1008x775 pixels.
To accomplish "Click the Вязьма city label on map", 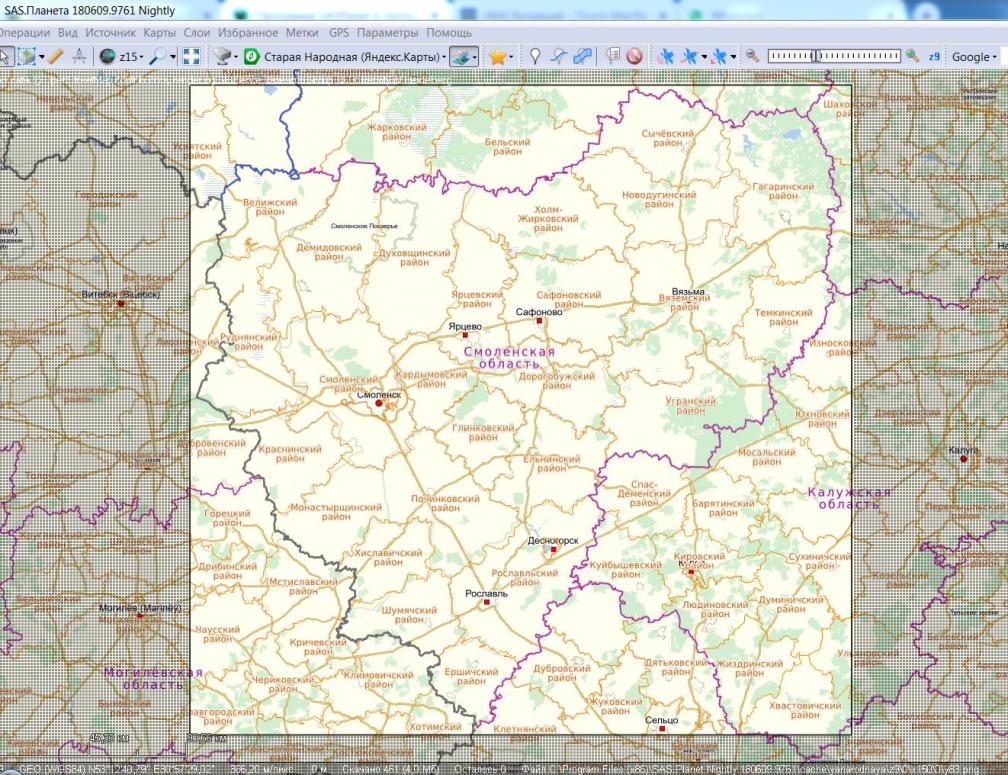I will point(687,292).
